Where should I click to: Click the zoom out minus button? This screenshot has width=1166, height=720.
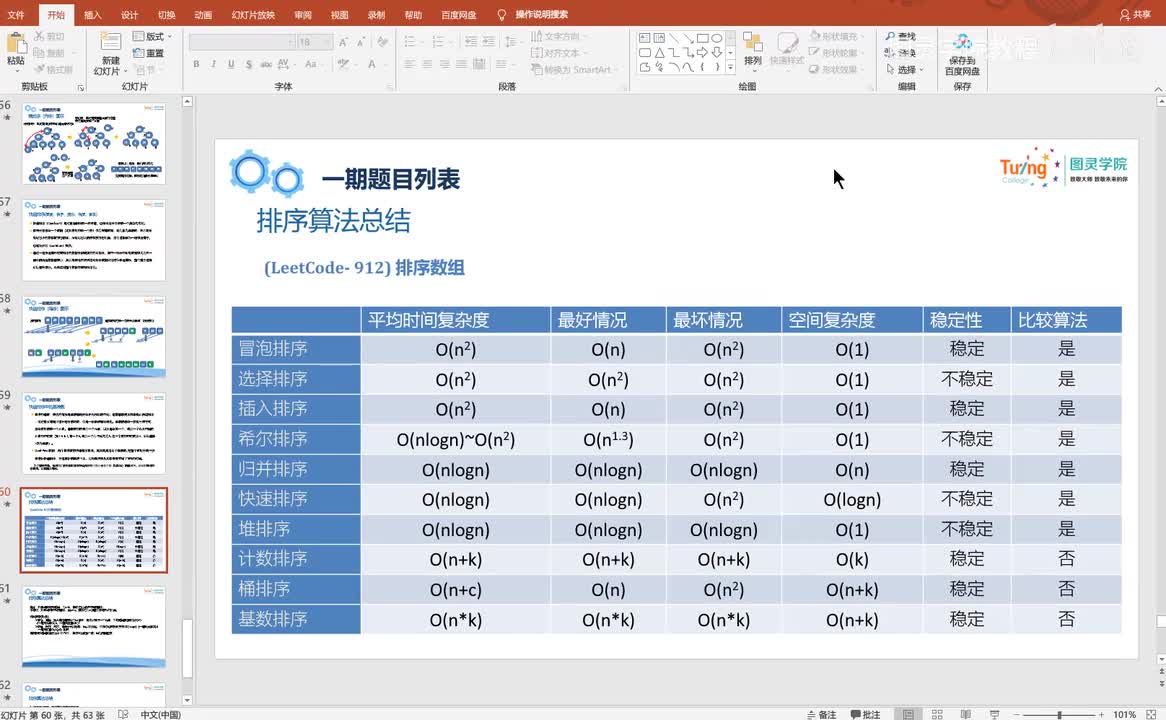coord(1016,714)
